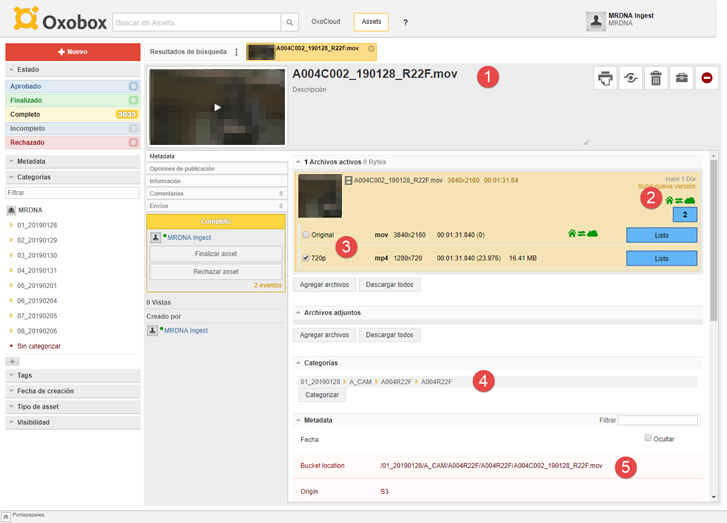Select Sin categorizar category
The width and height of the screenshot is (727, 523).
39,346
